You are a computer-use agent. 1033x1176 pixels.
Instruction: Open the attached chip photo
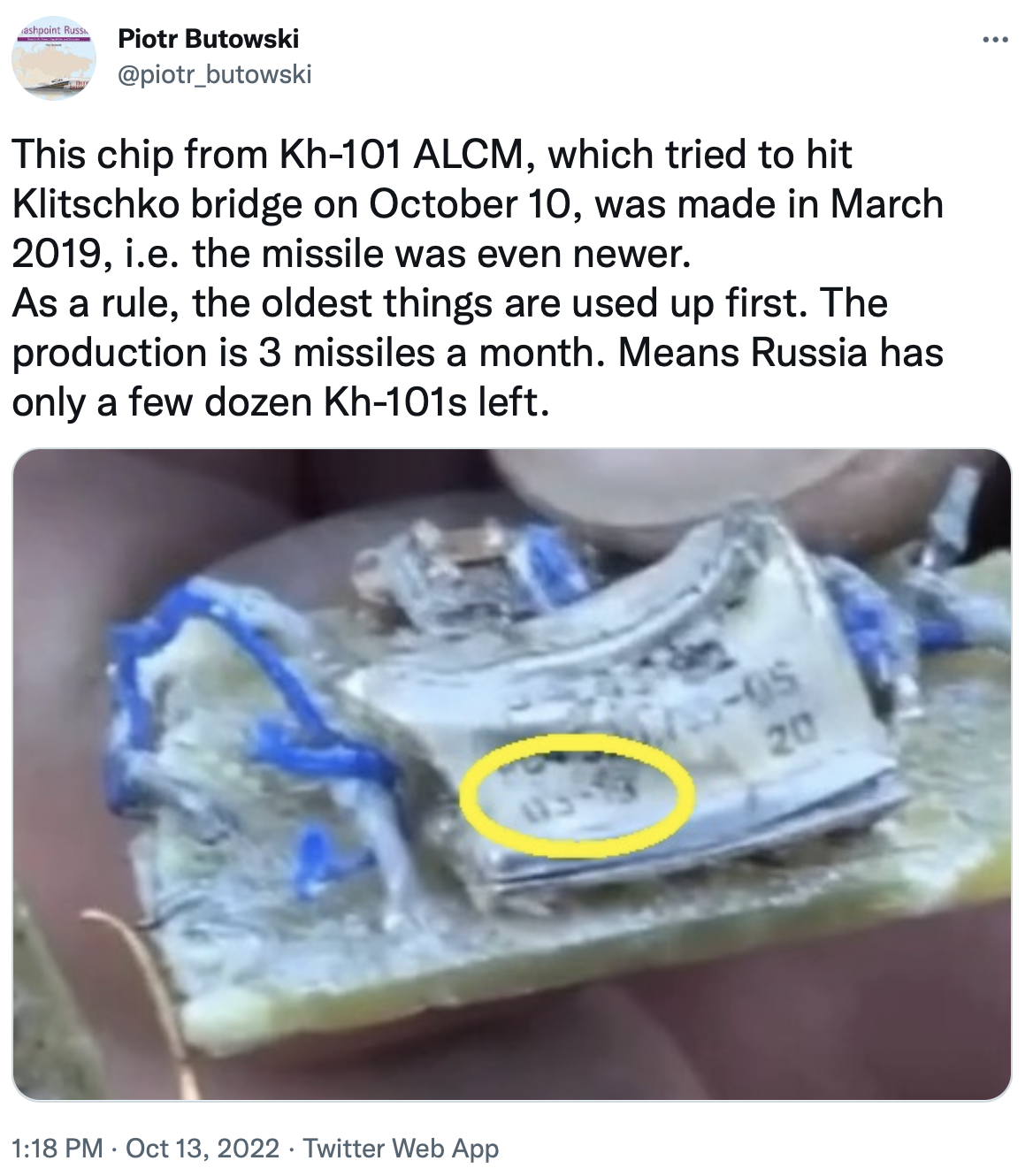tap(511, 775)
